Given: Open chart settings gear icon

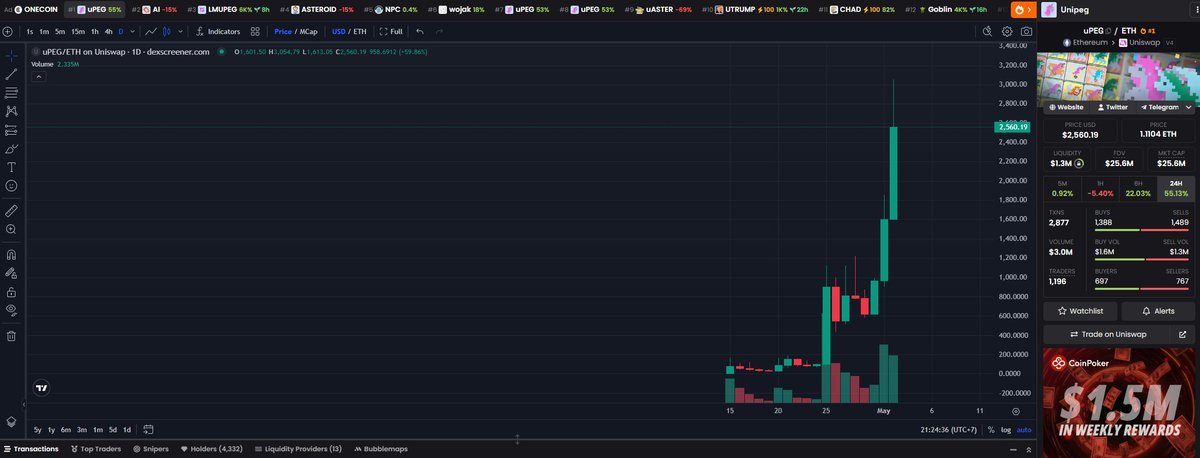Looking at the screenshot, I should coord(1007,31).
